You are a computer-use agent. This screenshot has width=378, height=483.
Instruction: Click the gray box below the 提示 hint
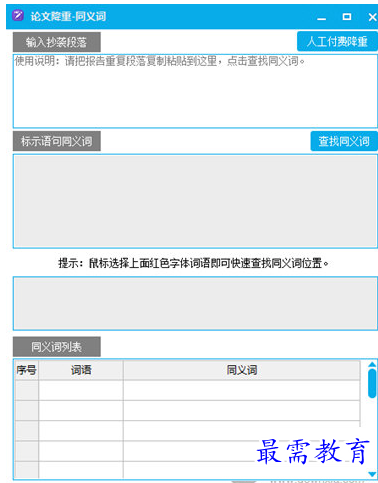click(x=195, y=303)
